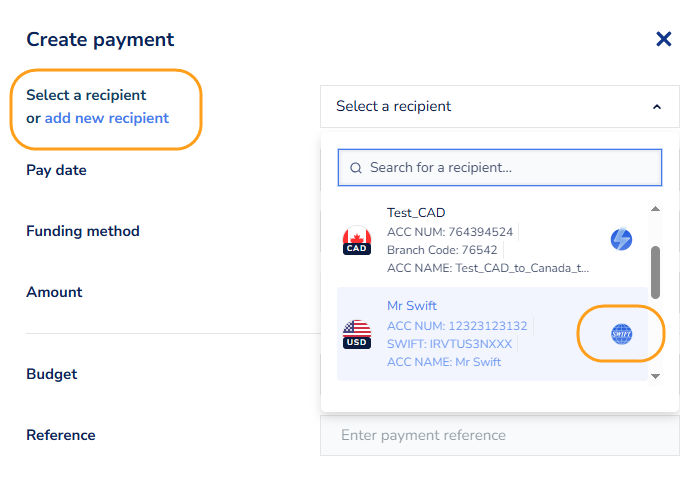Click the CAD Canadian flag icon
Viewport: 693px width, 493px height.
357,241
